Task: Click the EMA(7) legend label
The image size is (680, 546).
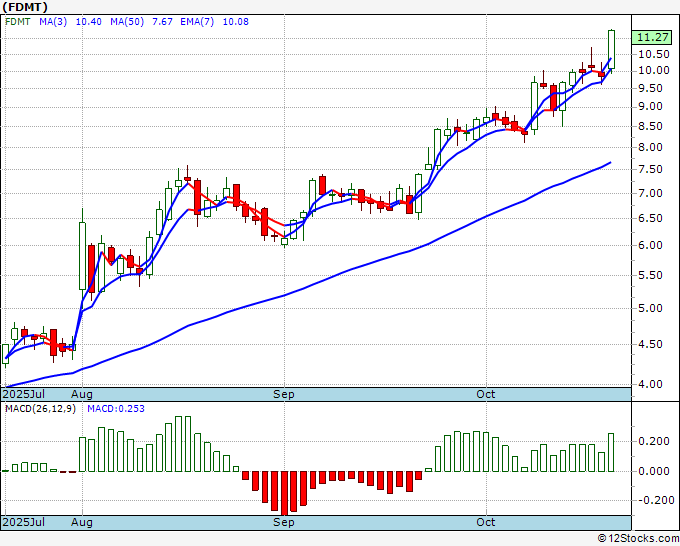Action: pyautogui.click(x=197, y=22)
